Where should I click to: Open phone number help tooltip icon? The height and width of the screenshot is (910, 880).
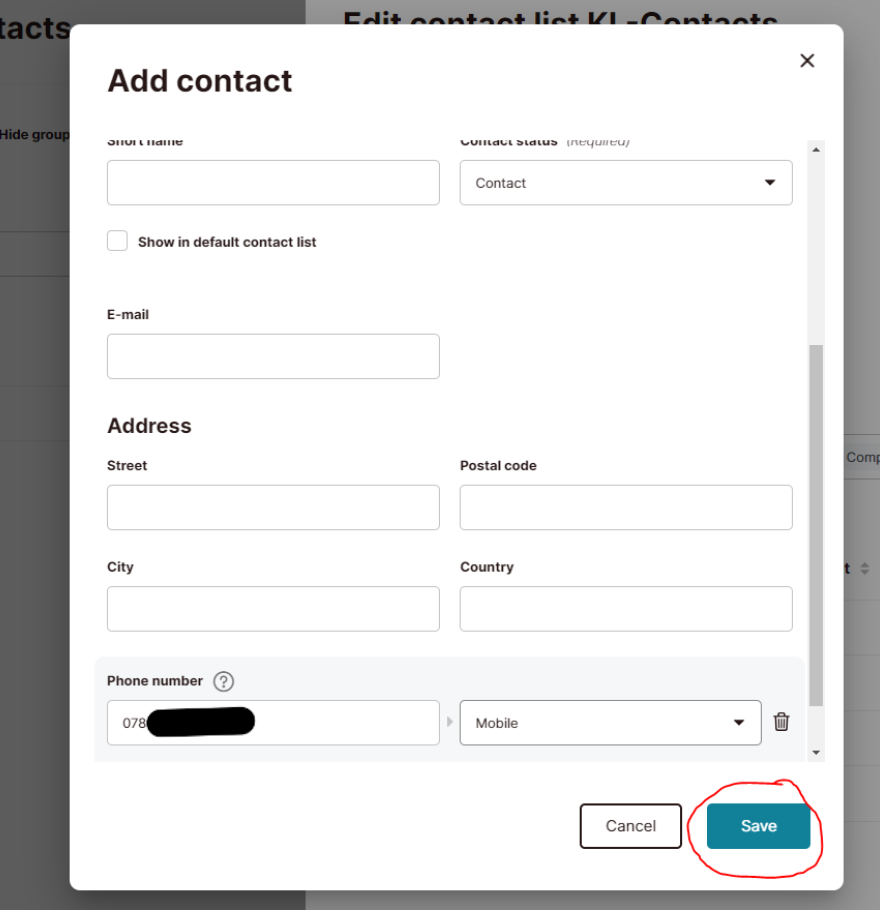tap(223, 681)
